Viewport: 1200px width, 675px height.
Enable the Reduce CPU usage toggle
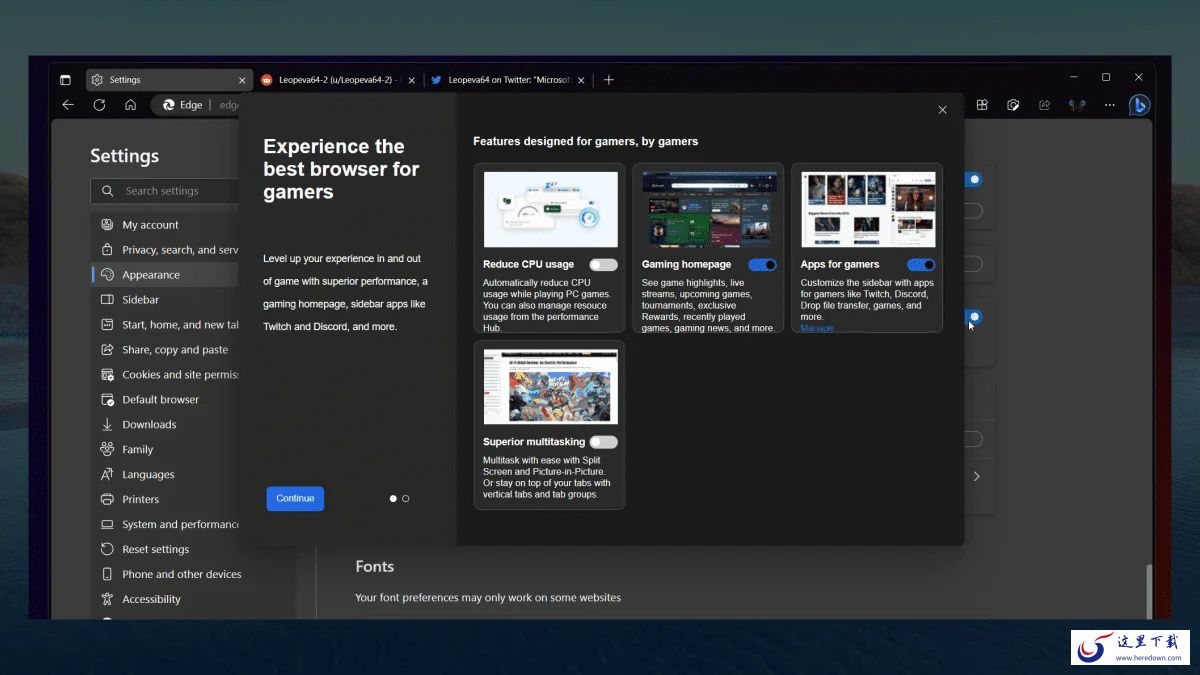[603, 265]
